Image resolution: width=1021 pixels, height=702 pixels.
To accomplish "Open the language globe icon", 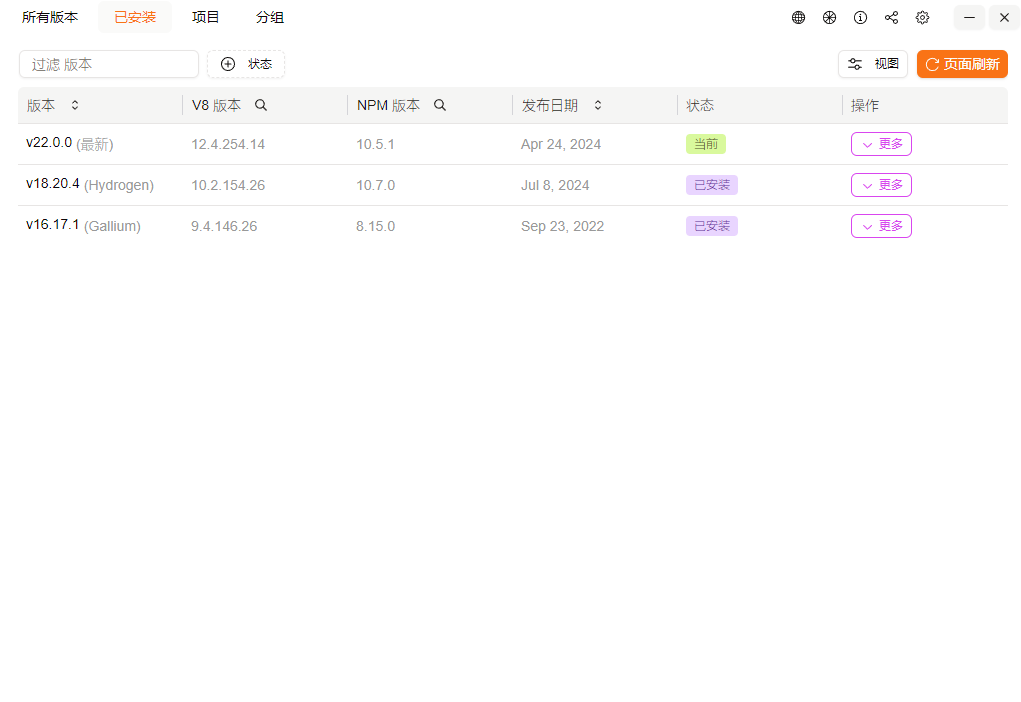I will click(798, 18).
